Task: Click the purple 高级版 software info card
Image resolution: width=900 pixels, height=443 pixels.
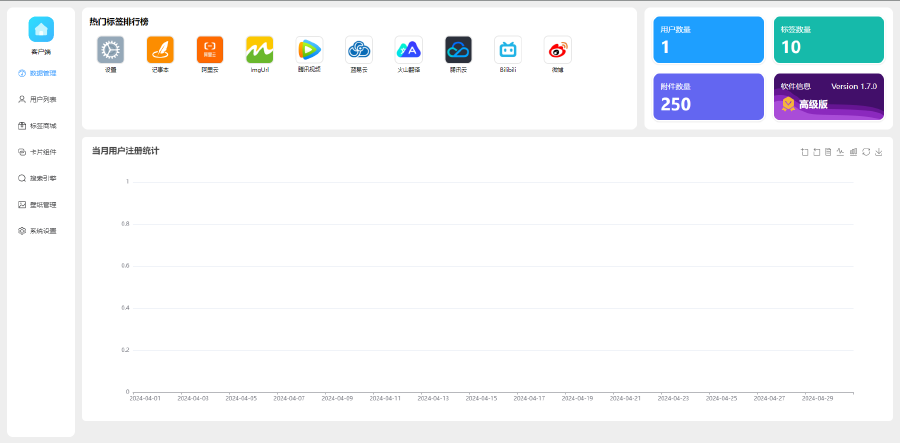Action: tap(828, 96)
